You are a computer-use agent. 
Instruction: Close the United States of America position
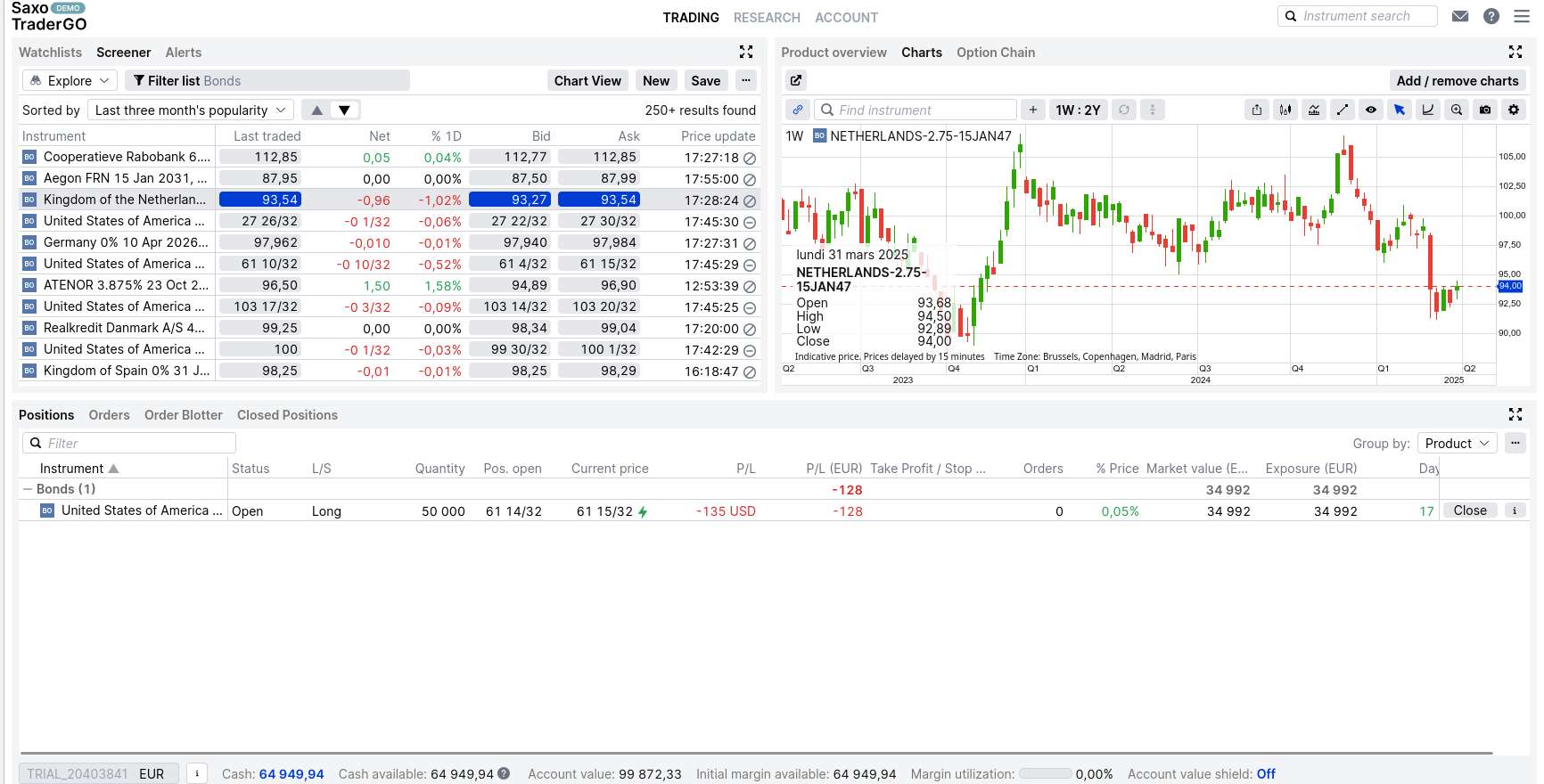coord(1470,510)
